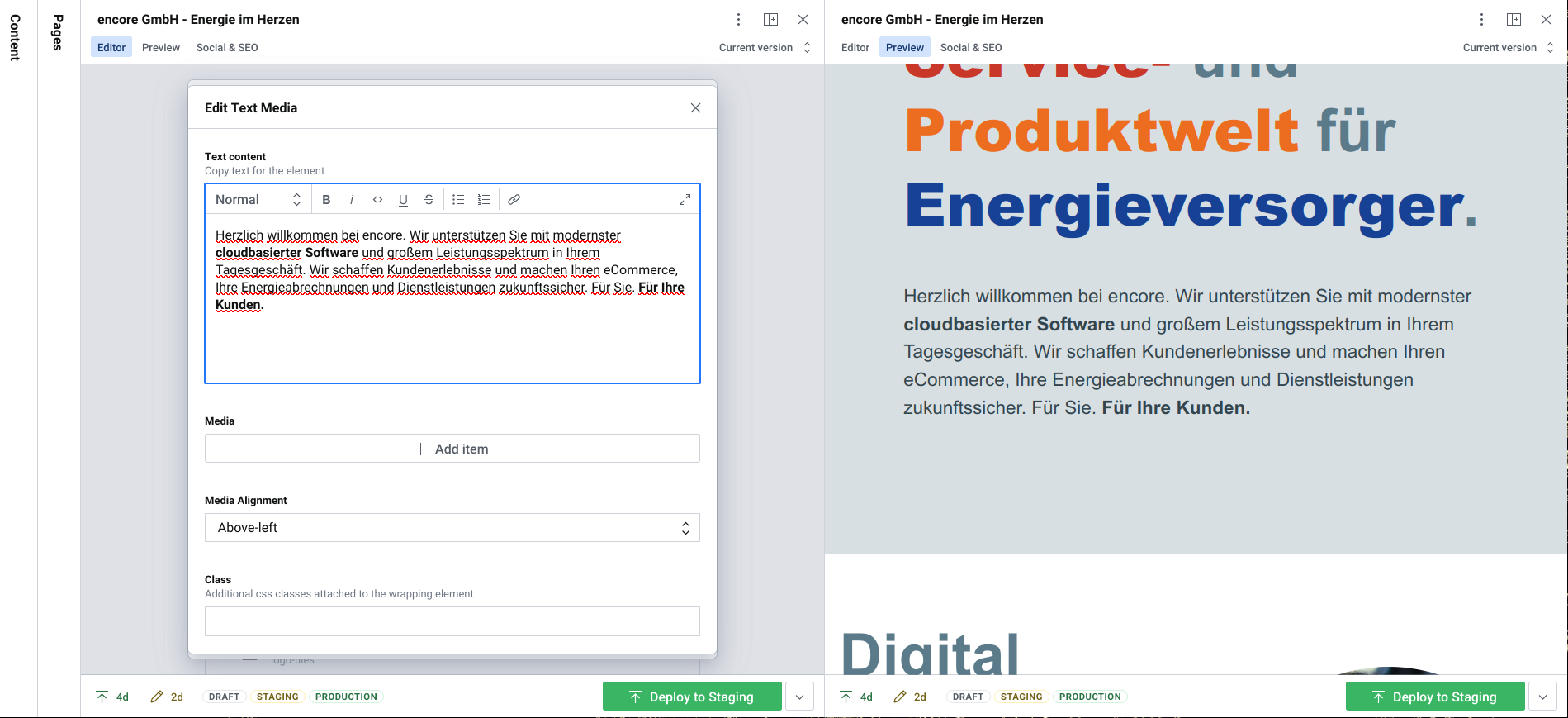Screen dimensions: 1568x718
Task: Click the Produktwelt heading word in preview
Action: coord(1101,131)
